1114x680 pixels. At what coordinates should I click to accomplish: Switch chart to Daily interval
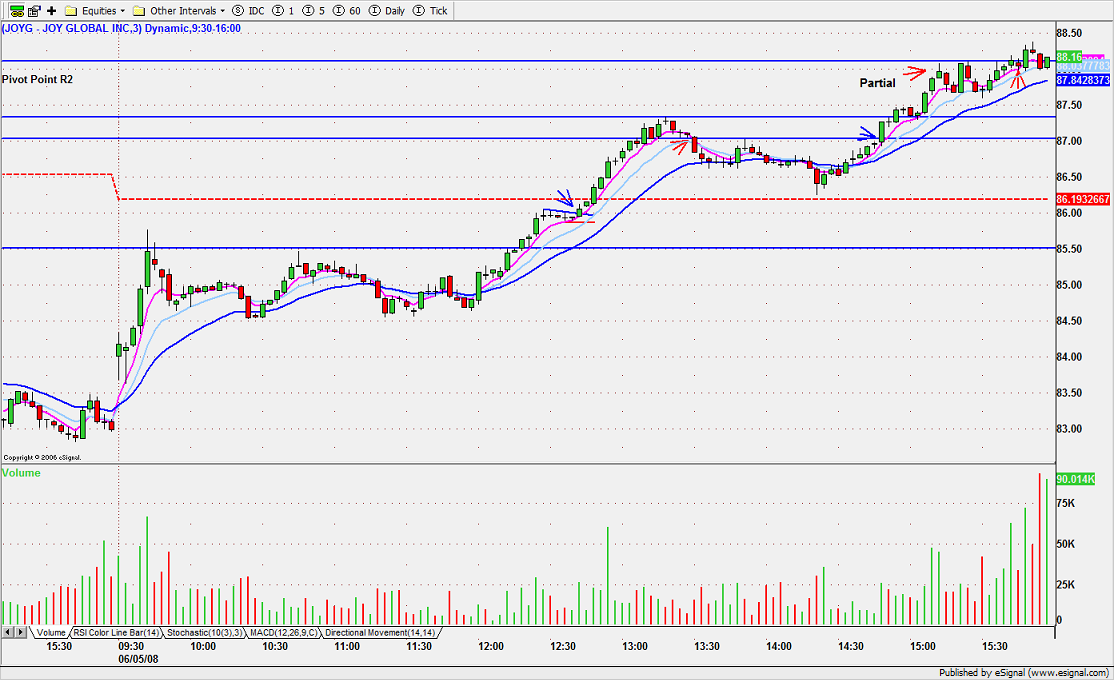387,11
